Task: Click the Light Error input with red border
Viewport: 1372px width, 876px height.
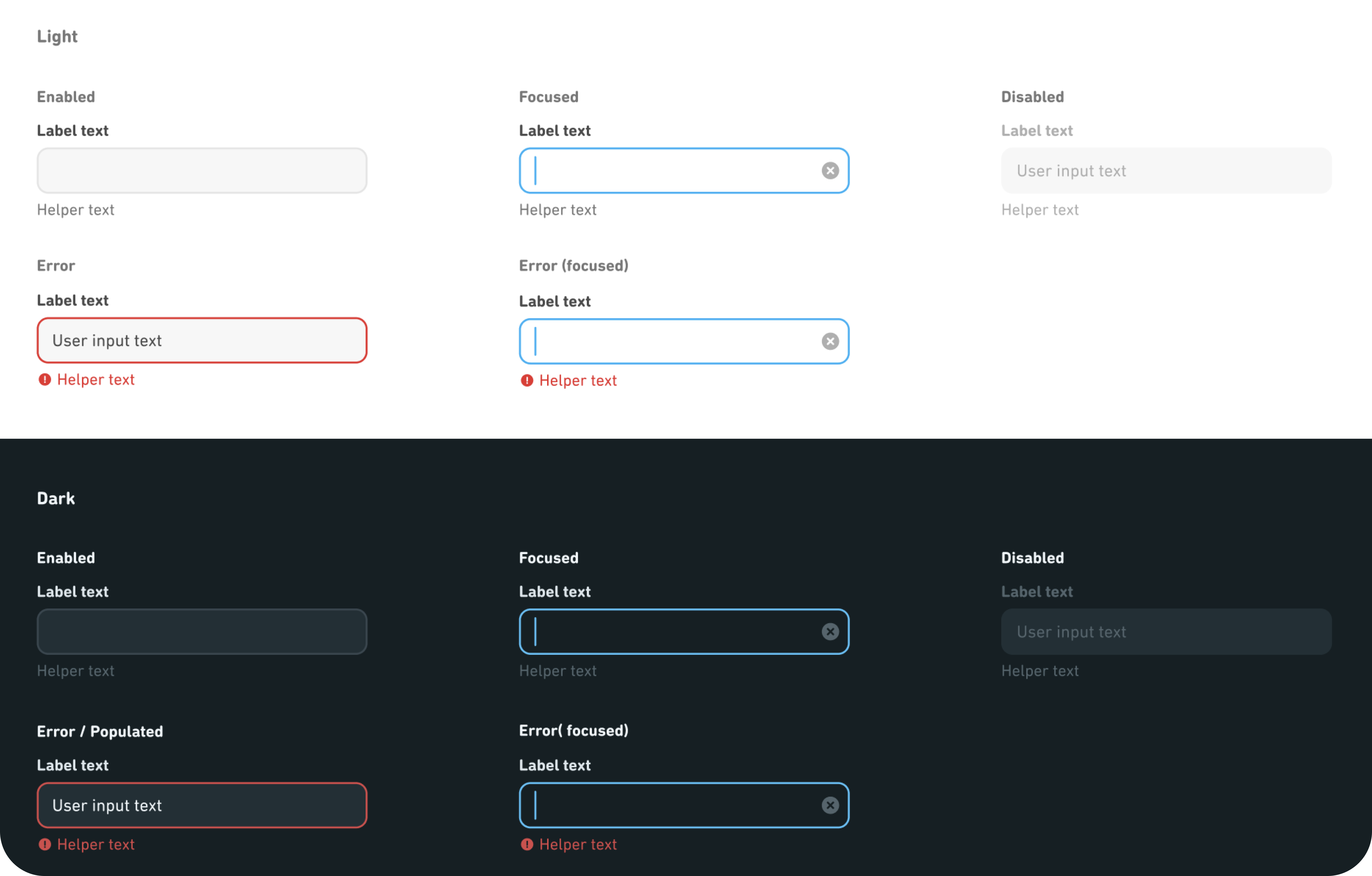Action: coord(202,340)
